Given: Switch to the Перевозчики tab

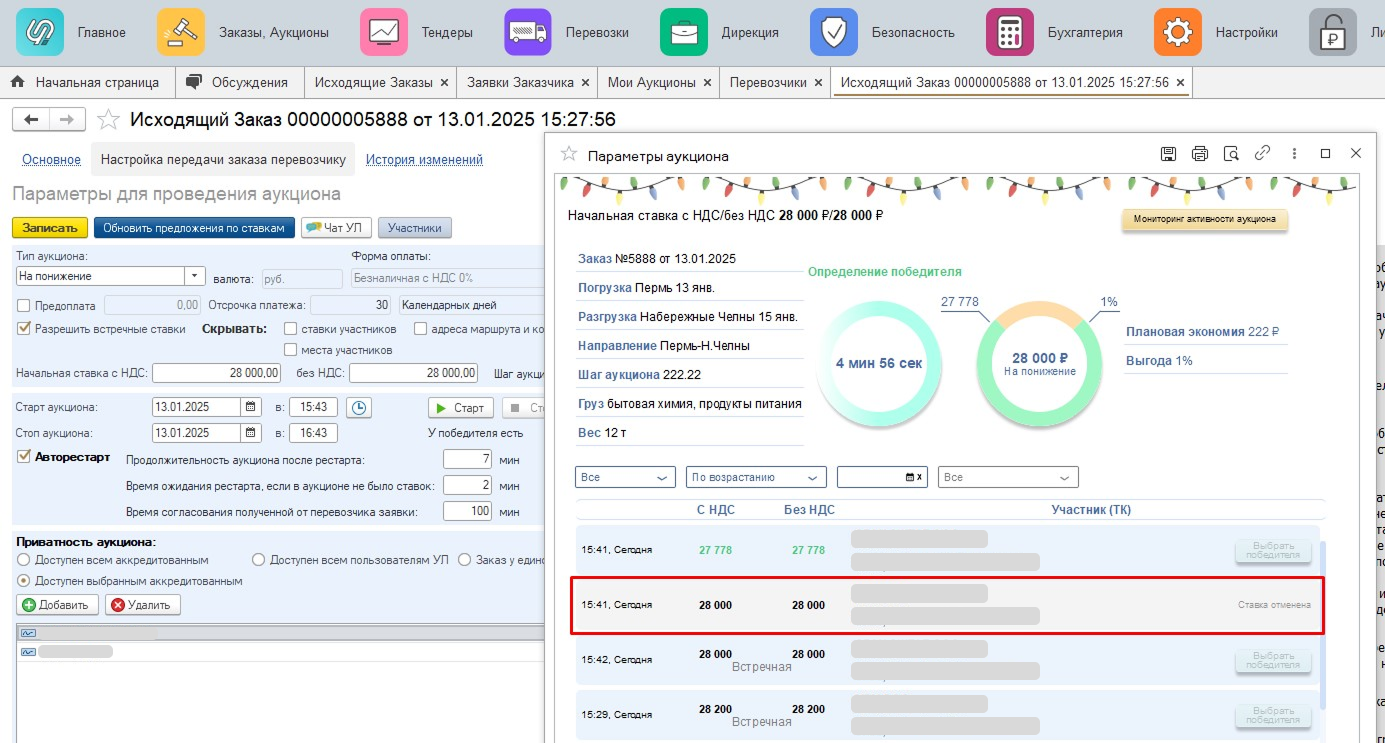Looking at the screenshot, I should (x=768, y=83).
